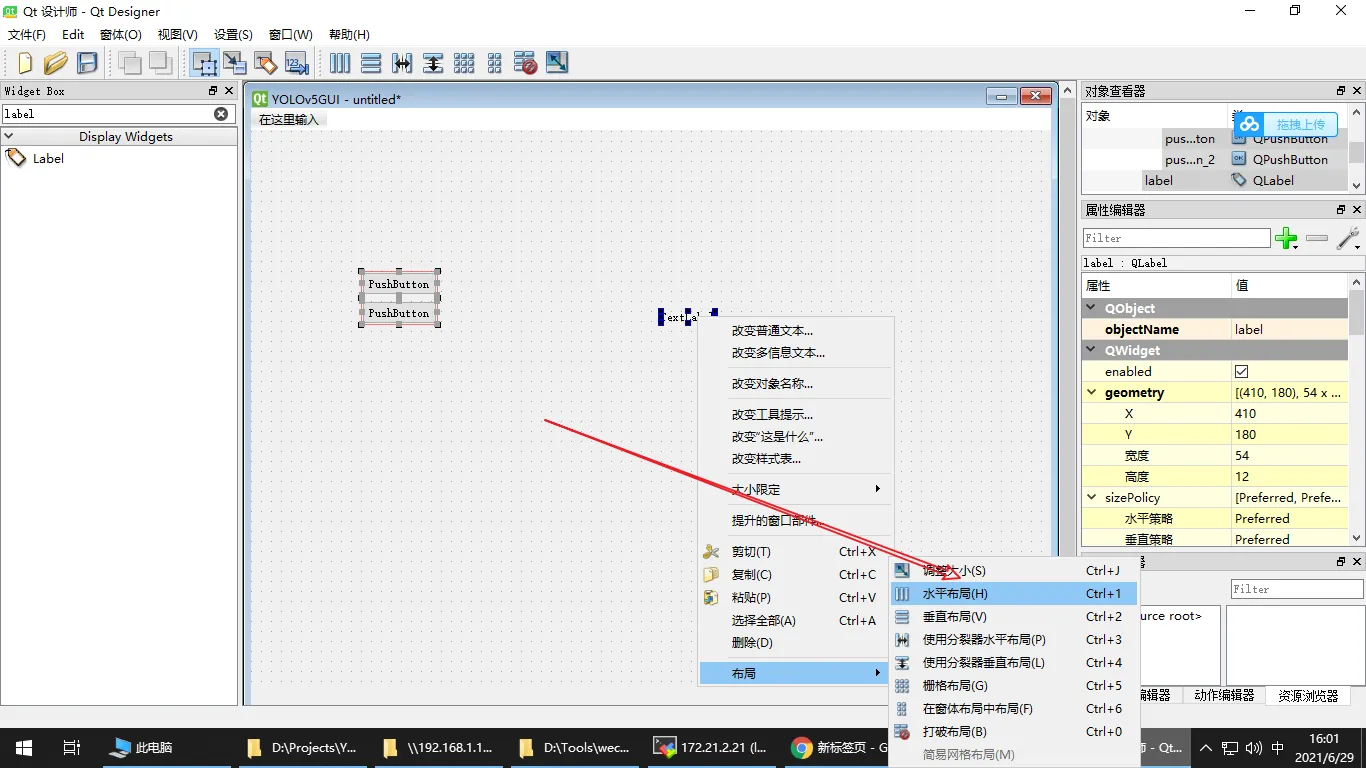Select the Edit Widgets mode icon

click(x=204, y=63)
